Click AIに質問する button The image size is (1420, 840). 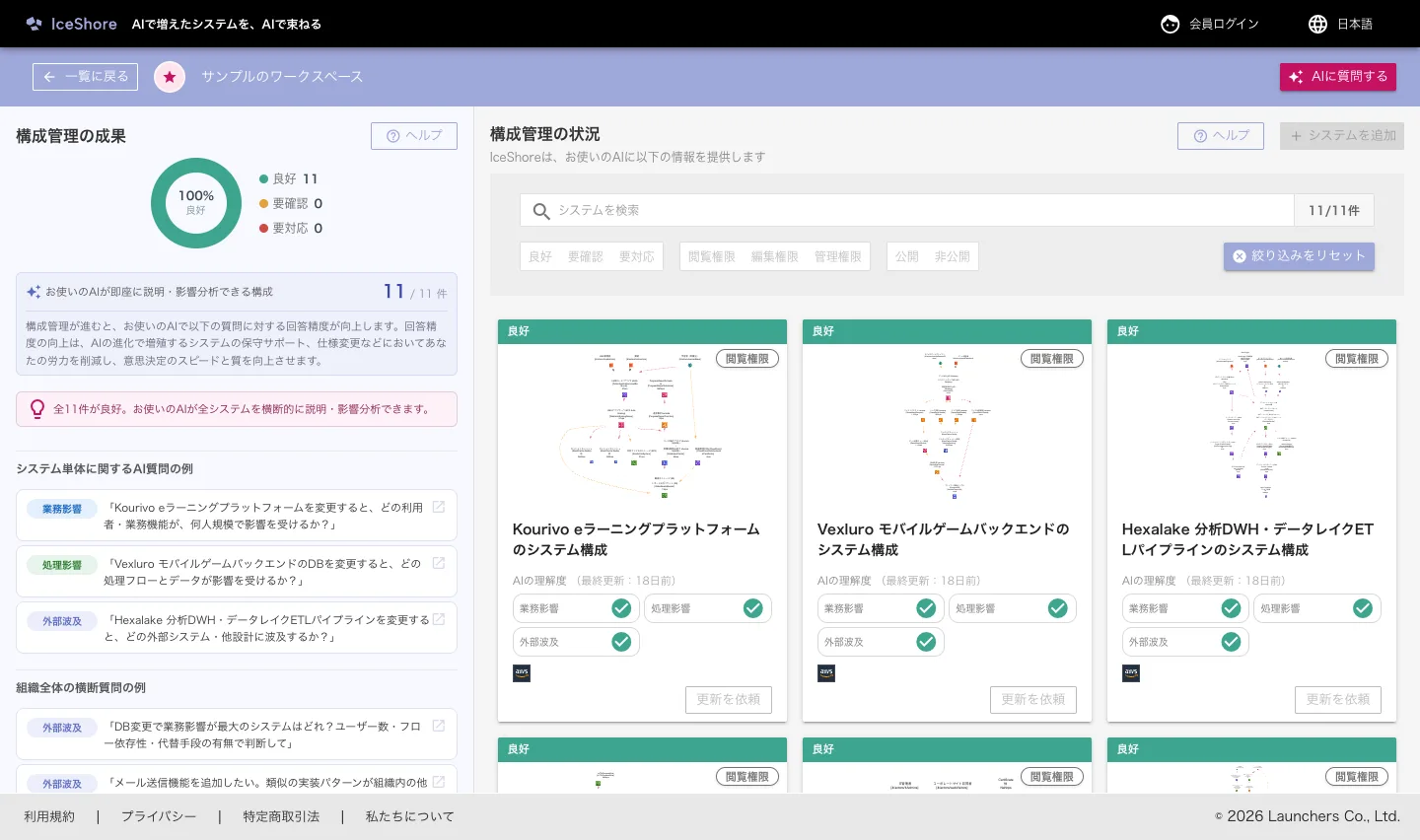pos(1338,76)
